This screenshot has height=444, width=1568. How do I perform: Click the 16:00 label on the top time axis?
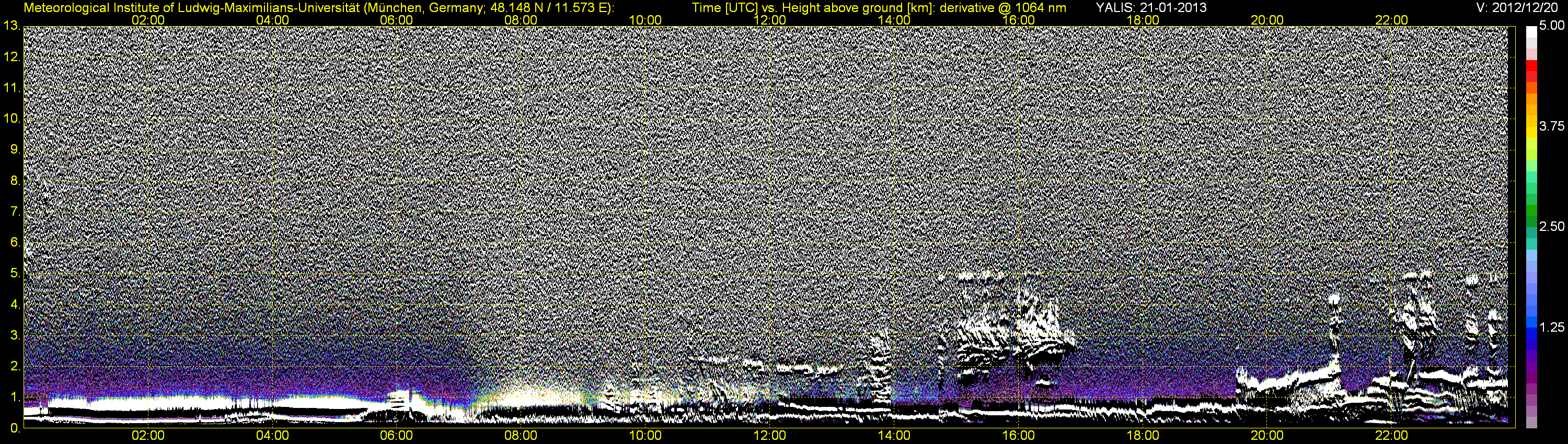[x=1018, y=20]
